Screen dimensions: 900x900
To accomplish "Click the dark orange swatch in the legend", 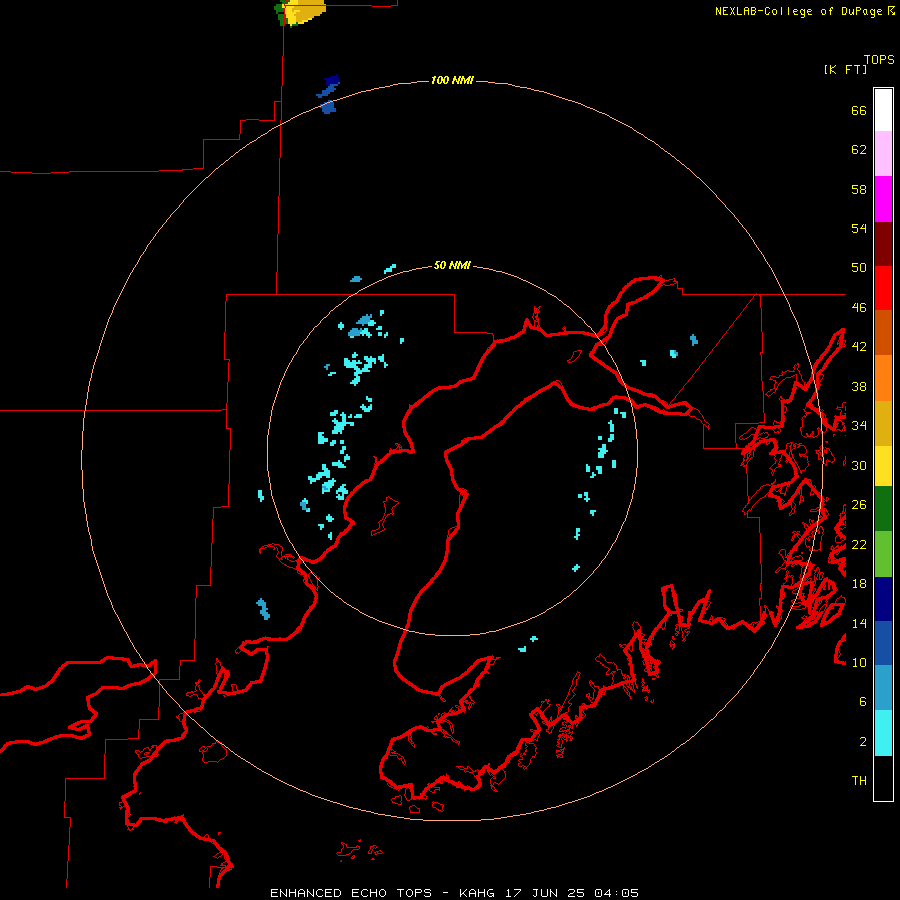I will click(x=883, y=333).
